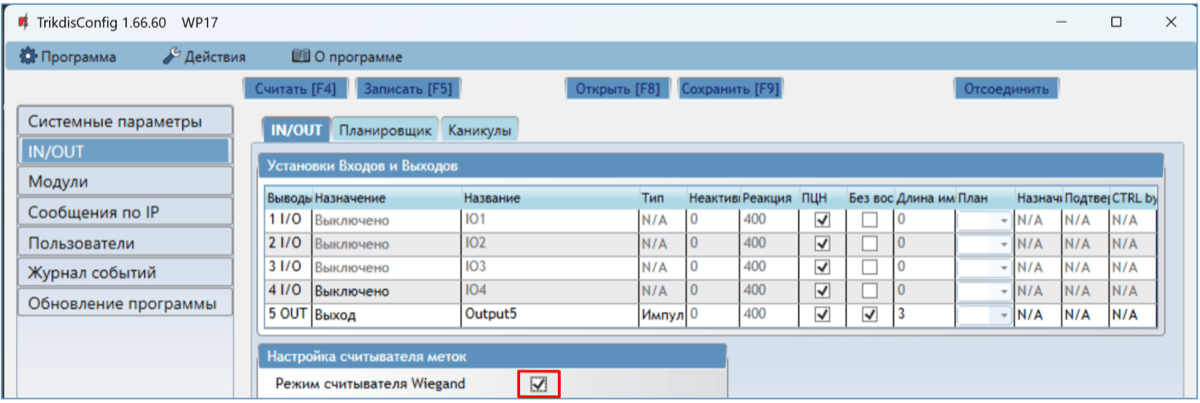Switch to the Каникулы tab
This screenshot has height=403, width=1200.
pyautogui.click(x=480, y=130)
